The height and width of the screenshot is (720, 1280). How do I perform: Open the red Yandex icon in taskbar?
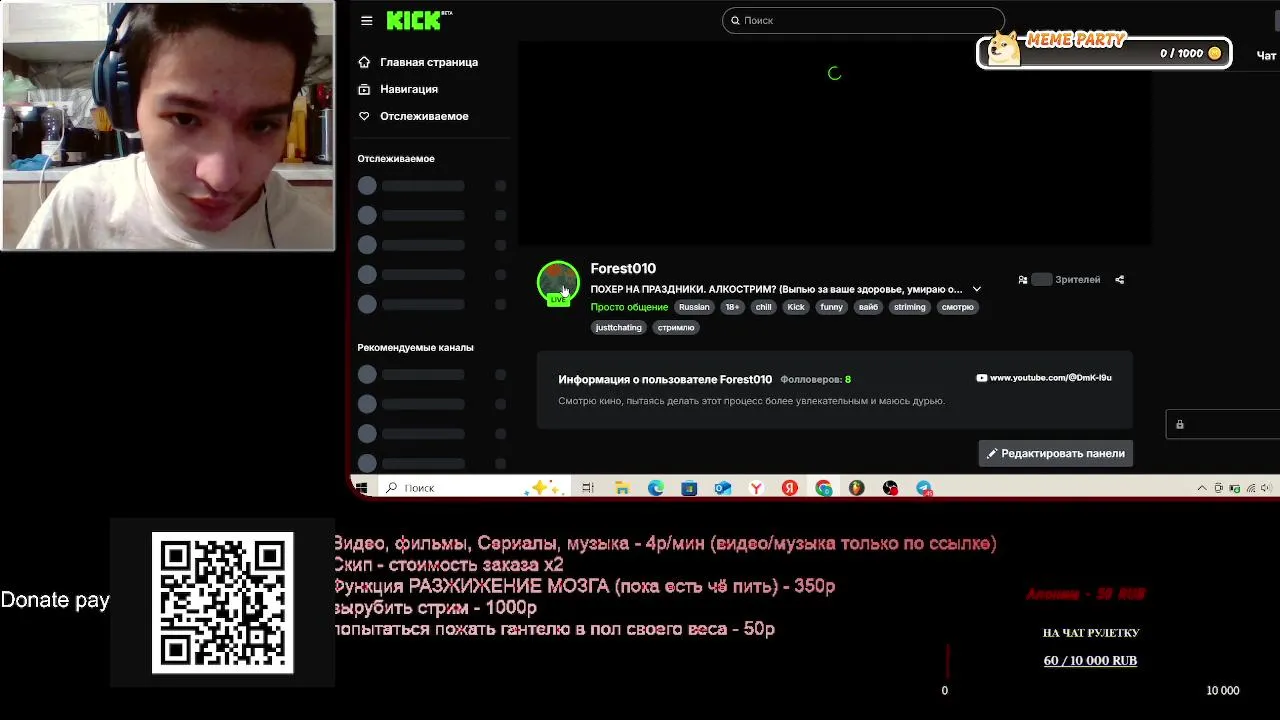pyautogui.click(x=790, y=487)
